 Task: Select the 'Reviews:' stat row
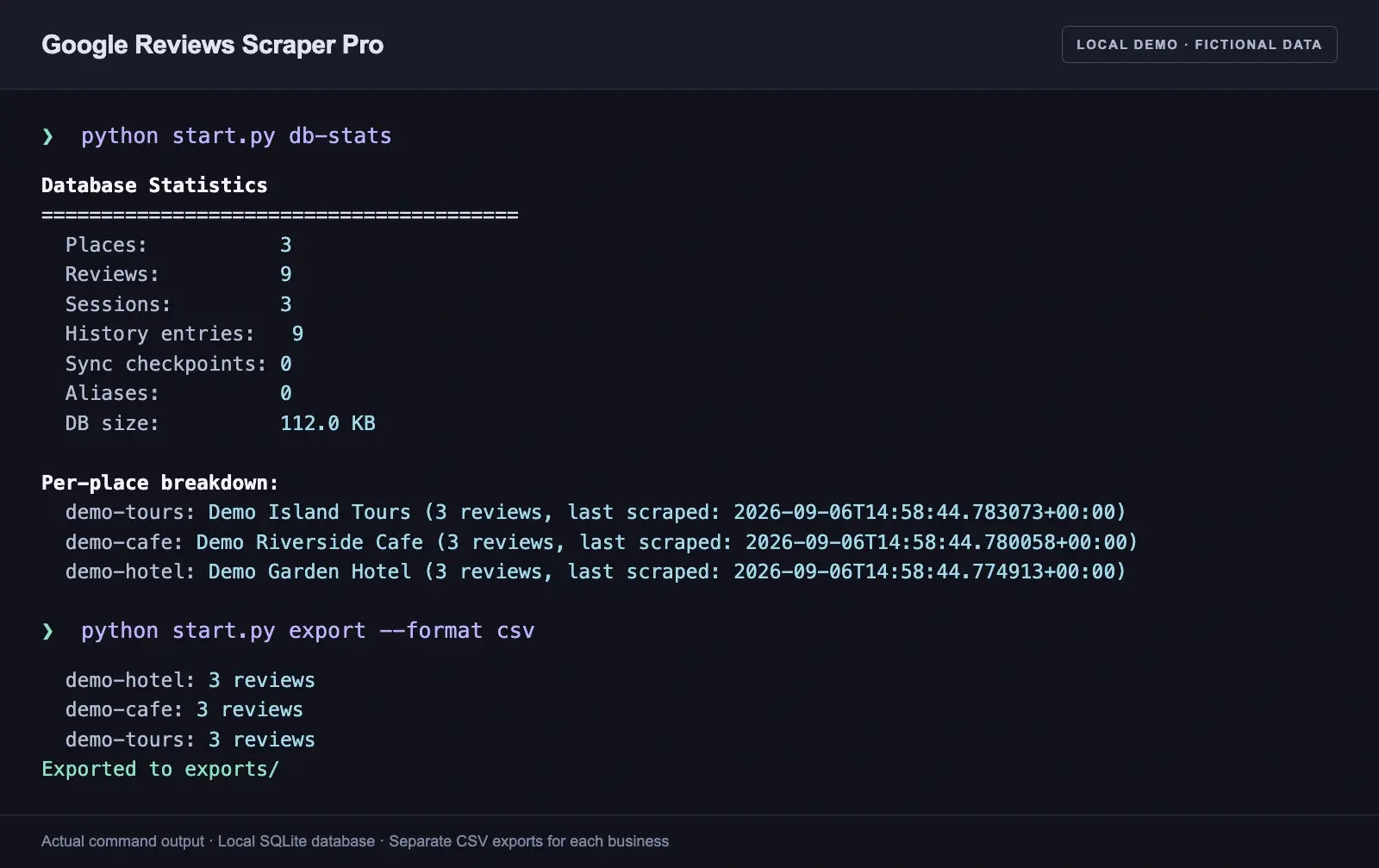178,274
